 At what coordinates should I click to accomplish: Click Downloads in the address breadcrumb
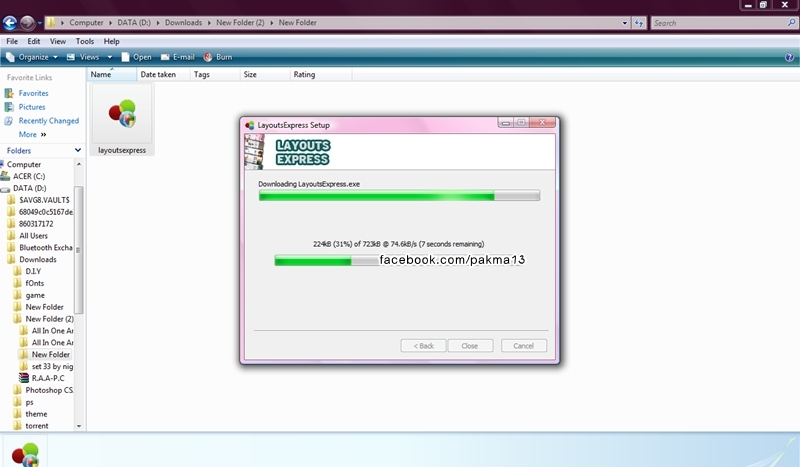(x=183, y=23)
